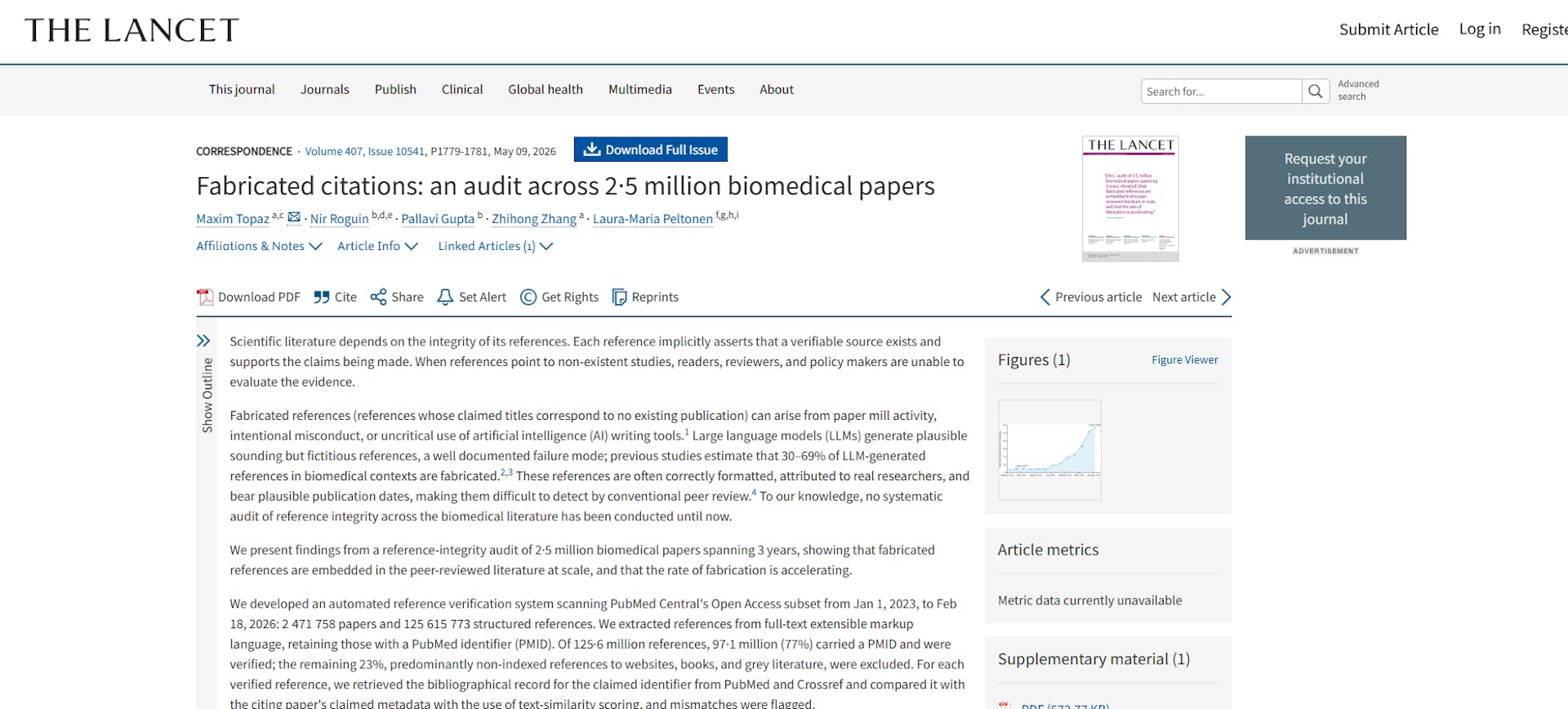Open the figure chart thumbnail

(1049, 450)
